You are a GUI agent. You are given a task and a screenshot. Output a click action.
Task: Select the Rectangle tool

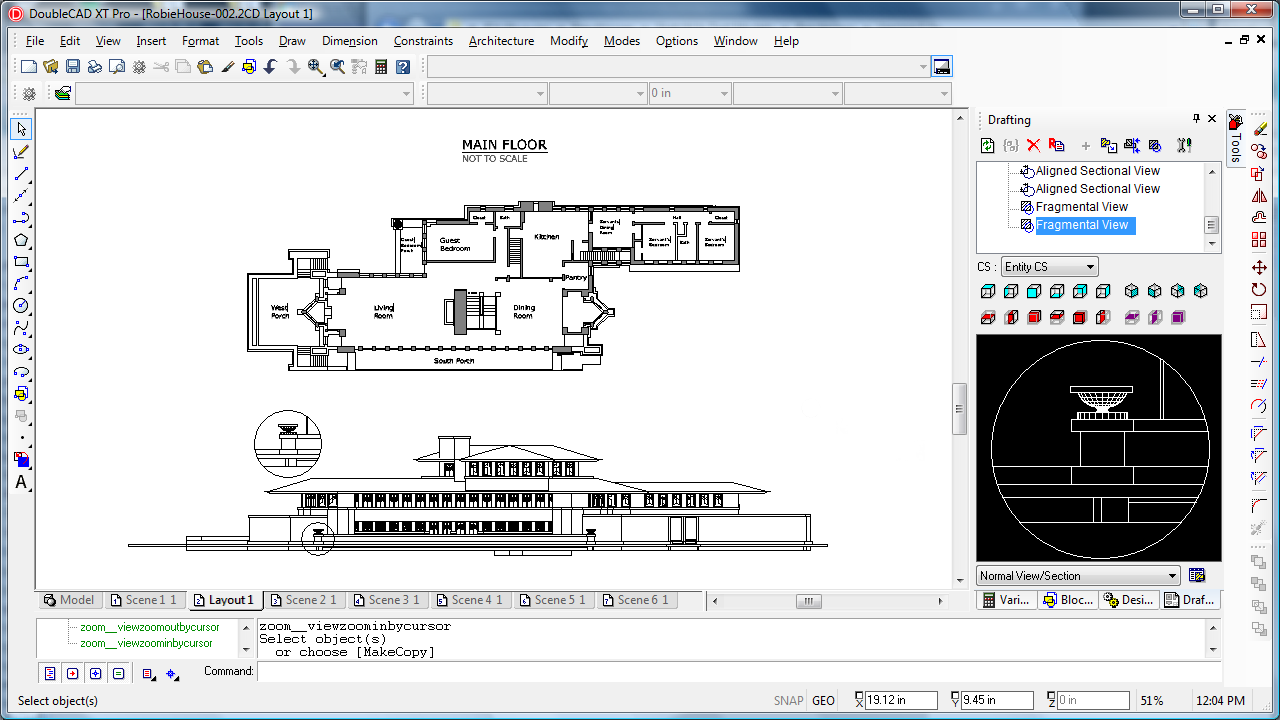click(21, 263)
